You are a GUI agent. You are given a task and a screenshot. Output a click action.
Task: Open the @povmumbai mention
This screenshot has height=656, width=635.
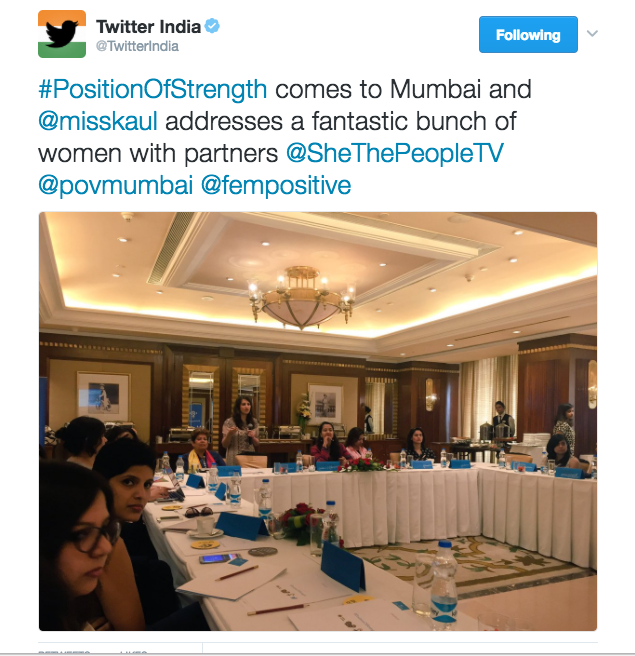pos(115,185)
